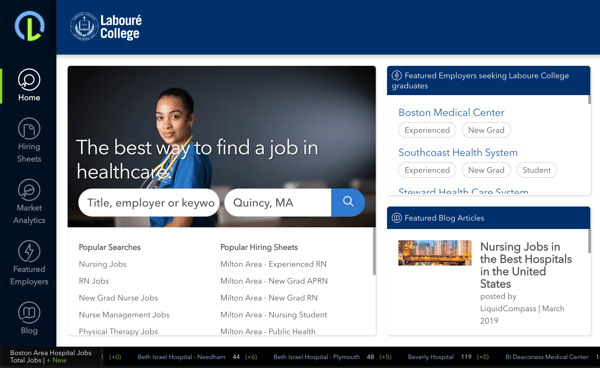Open the Market Analytics icon
The image size is (600, 368).
point(29,190)
